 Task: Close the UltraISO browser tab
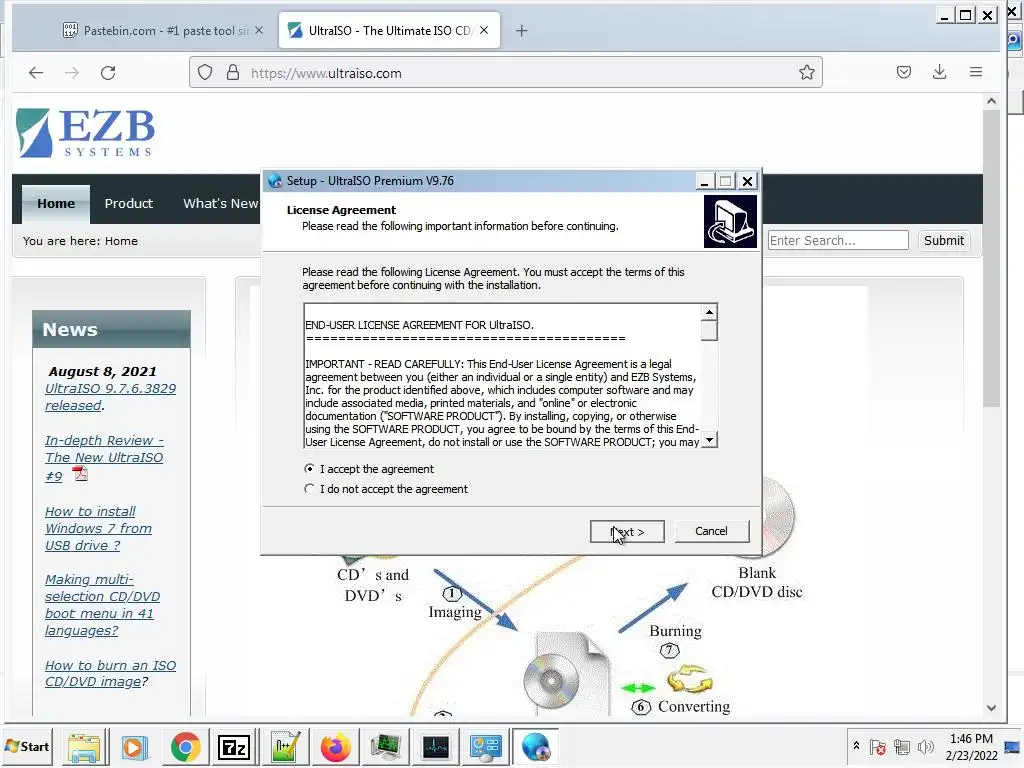pyautogui.click(x=484, y=30)
